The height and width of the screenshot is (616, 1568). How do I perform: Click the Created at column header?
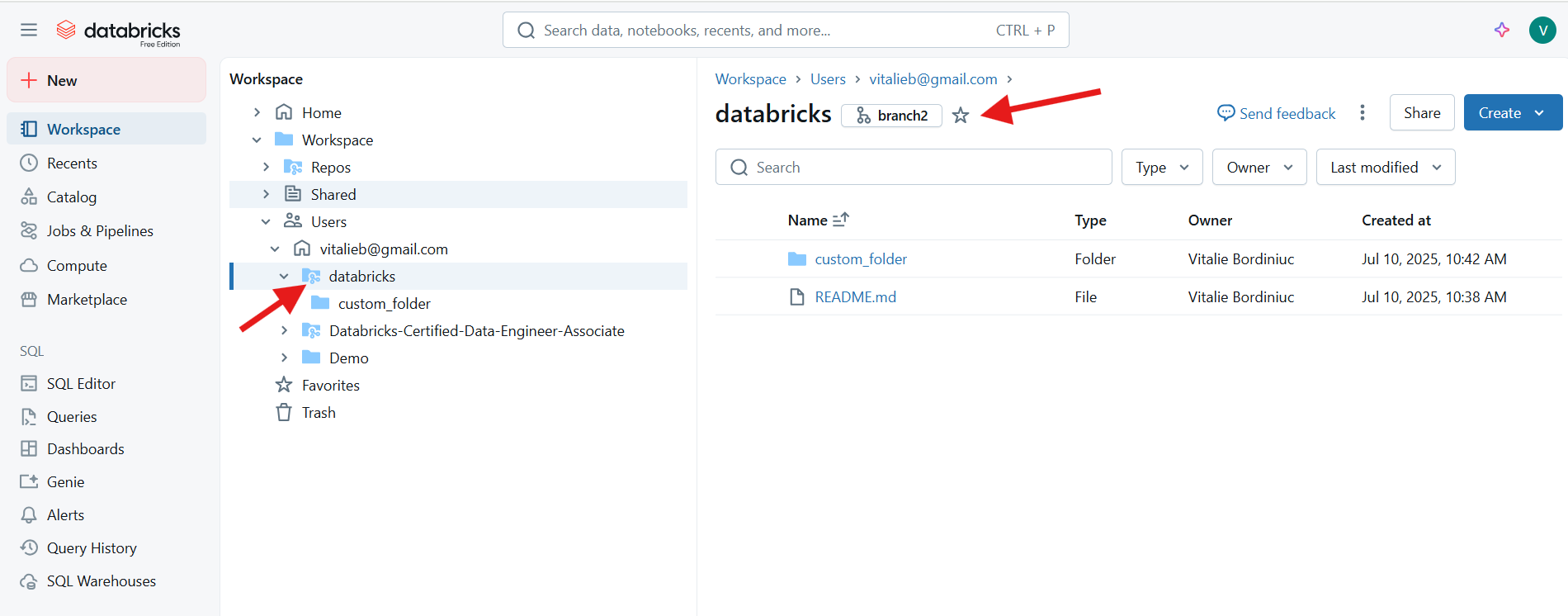(1396, 220)
